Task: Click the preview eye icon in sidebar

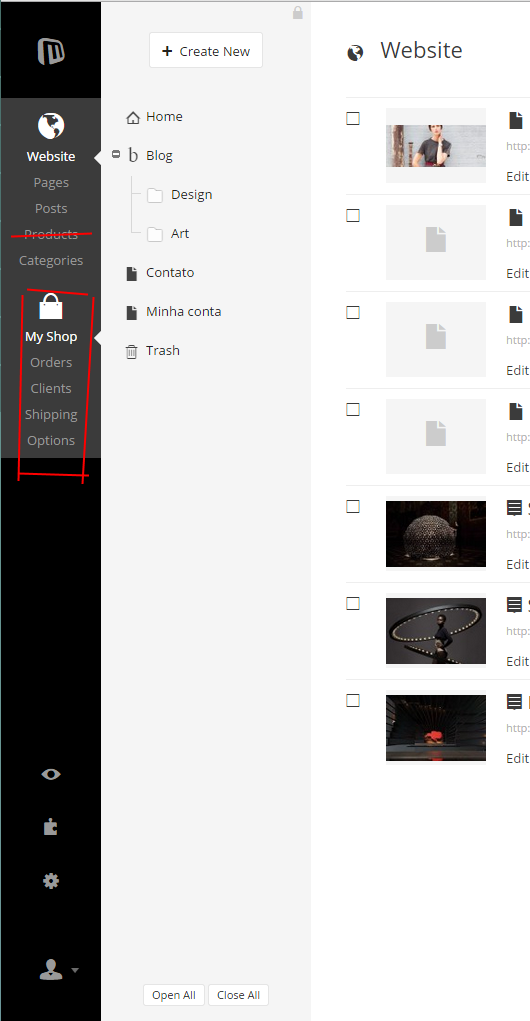Action: 51,774
